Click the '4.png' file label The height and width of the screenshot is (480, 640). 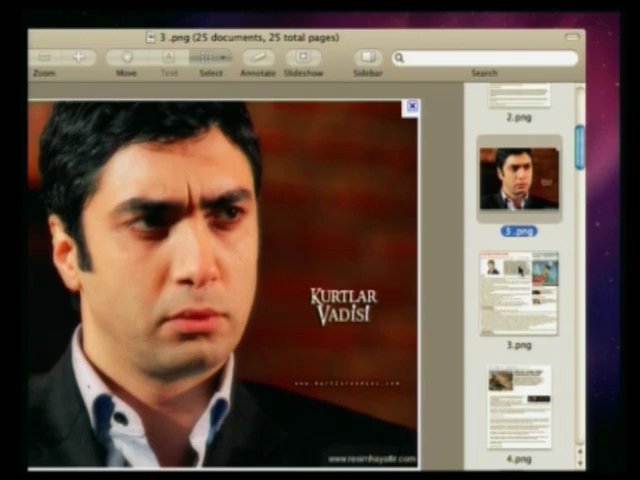[x=519, y=459]
